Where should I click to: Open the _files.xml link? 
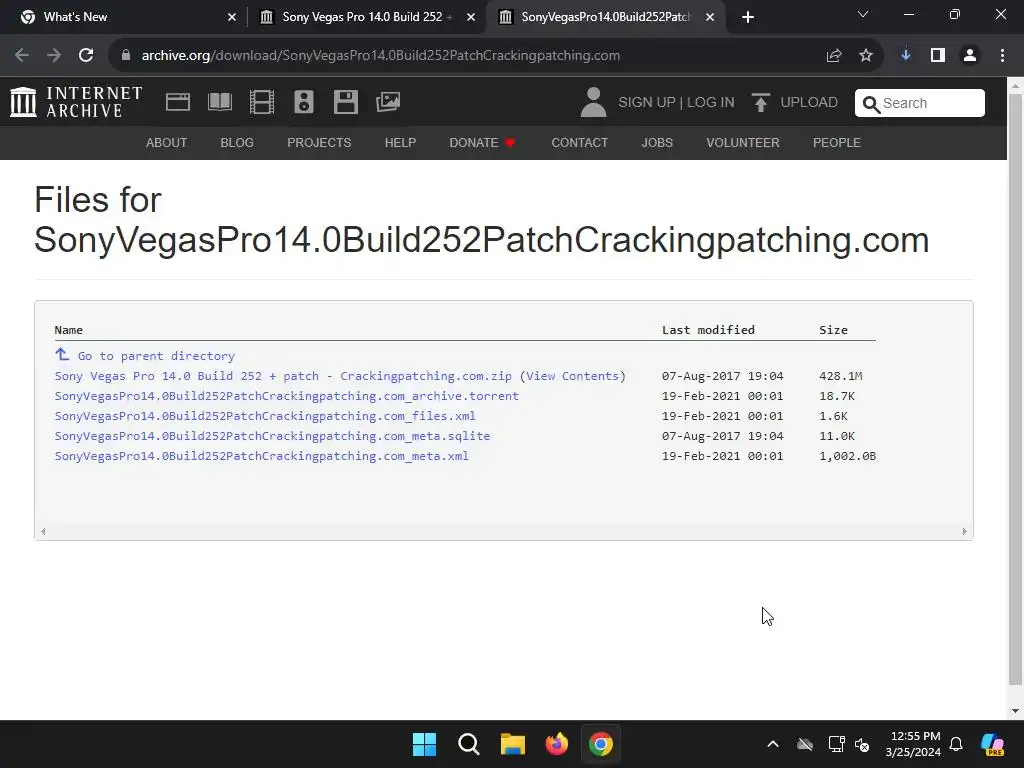tap(265, 416)
